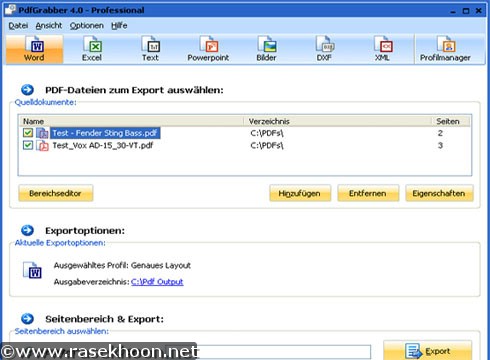The height and width of the screenshot is (360, 490).
Task: Minimize the PdfGrabber window
Action: (x=453, y=11)
